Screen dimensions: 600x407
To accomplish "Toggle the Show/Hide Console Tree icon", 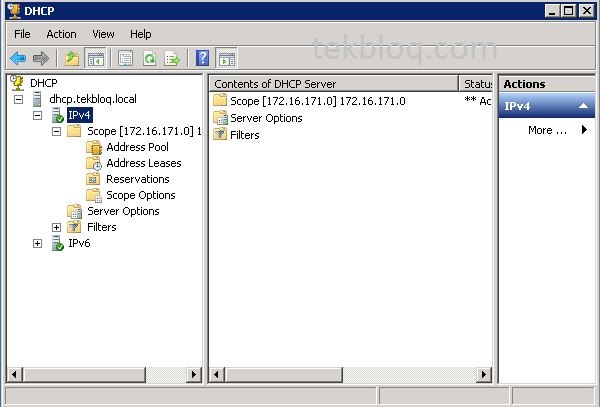I will [95, 59].
